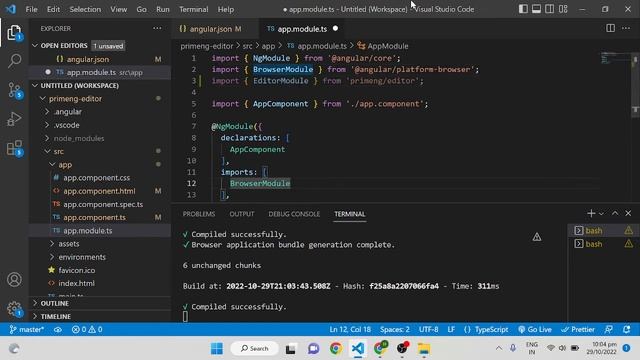Open the taskbar Search box
Image resolution: width=640 pixels, height=360 pixels.
[x=255, y=349]
